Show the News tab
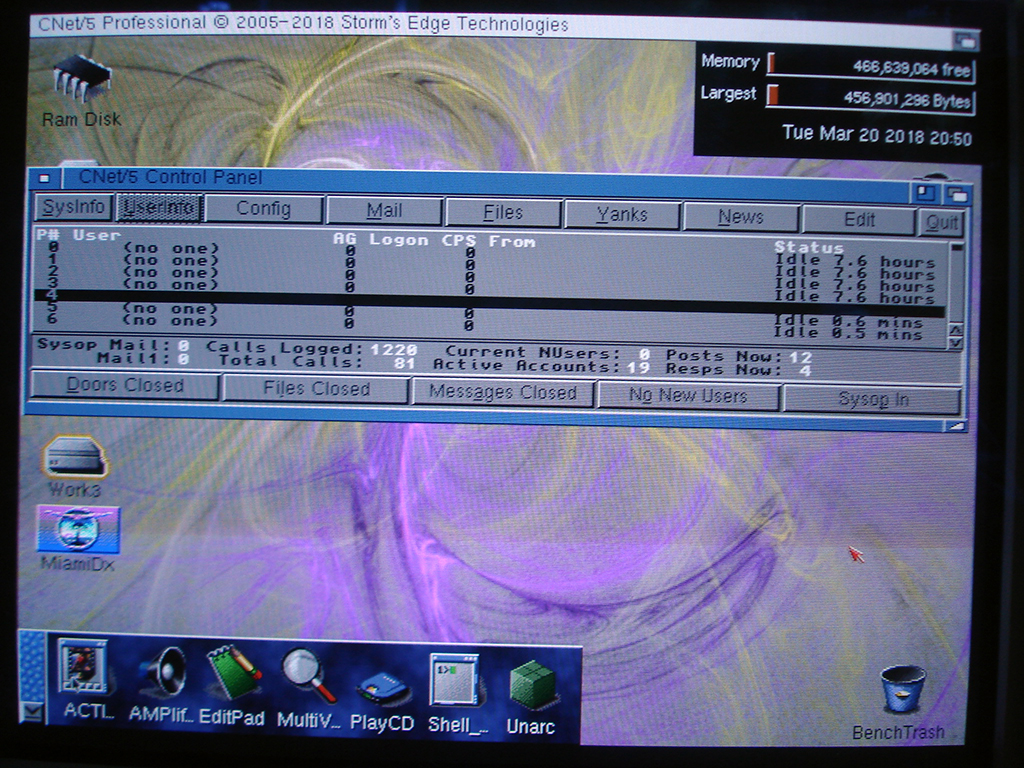Viewport: 1024px width, 768px height. click(x=741, y=217)
